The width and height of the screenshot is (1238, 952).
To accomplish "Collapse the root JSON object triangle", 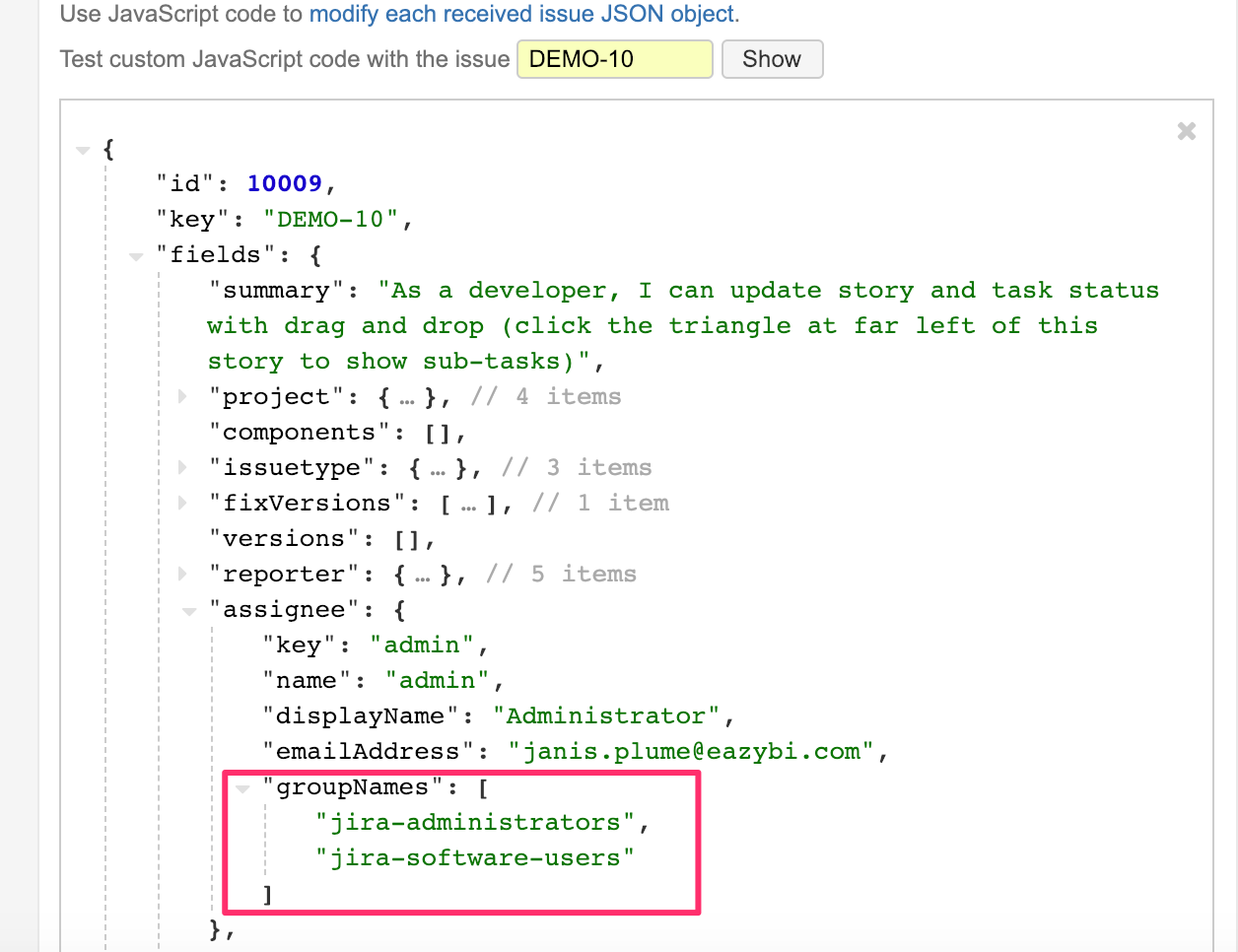I will tap(83, 150).
